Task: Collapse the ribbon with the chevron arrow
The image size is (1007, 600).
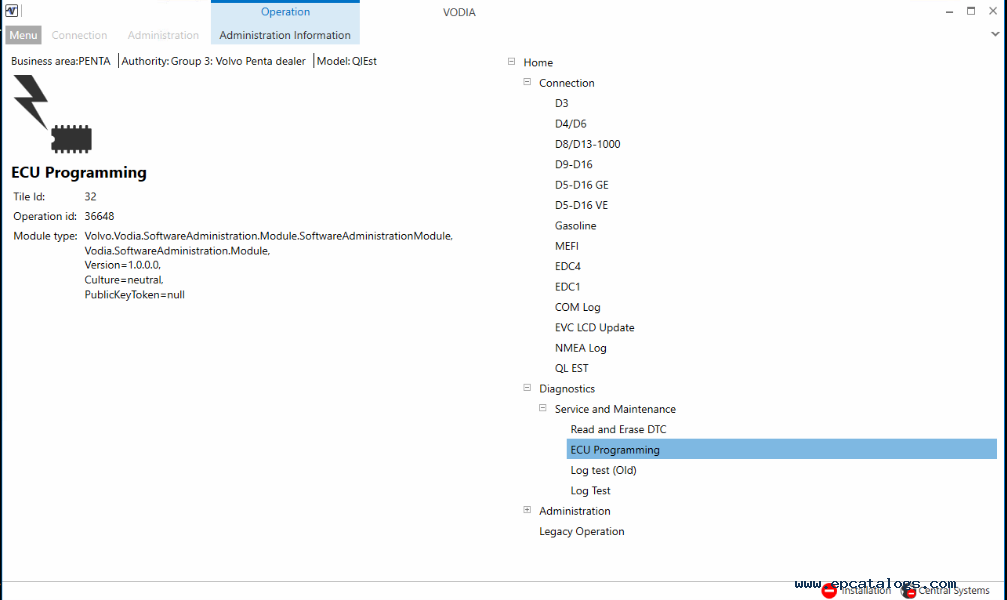Action: click(995, 34)
